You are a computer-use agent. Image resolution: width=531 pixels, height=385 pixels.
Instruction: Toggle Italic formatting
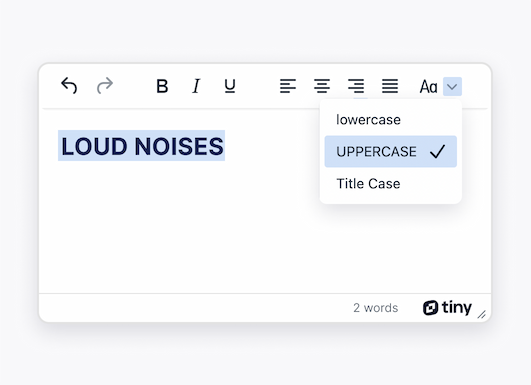click(x=196, y=86)
